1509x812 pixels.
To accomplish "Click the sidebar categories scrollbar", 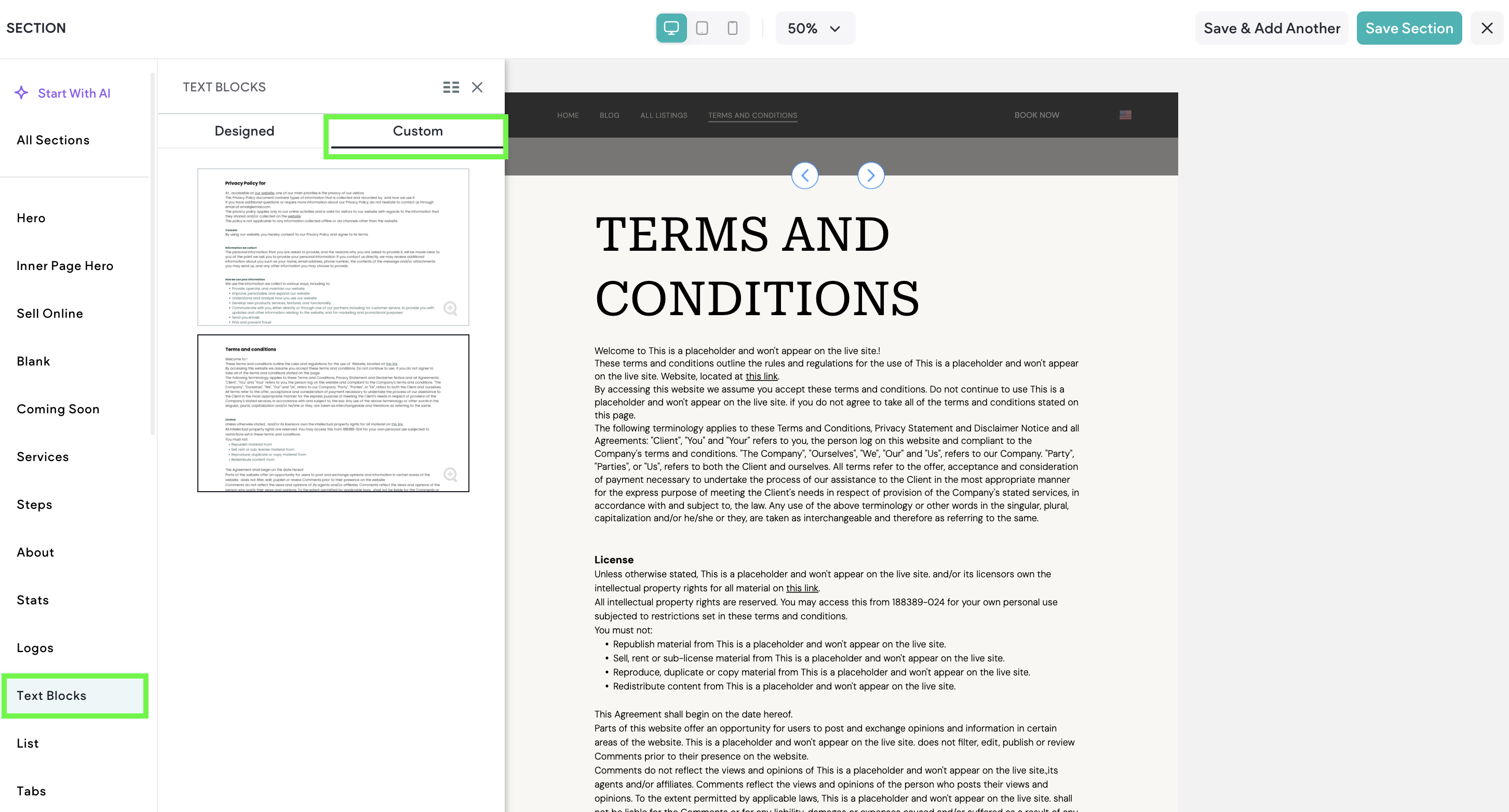I will tap(152, 254).
